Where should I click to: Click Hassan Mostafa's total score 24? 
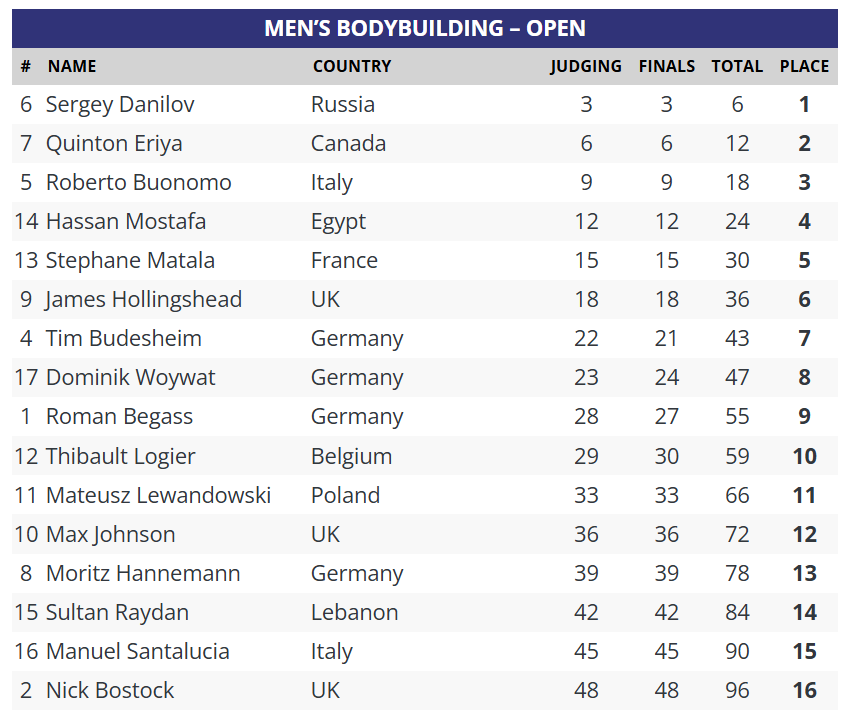[x=737, y=222]
